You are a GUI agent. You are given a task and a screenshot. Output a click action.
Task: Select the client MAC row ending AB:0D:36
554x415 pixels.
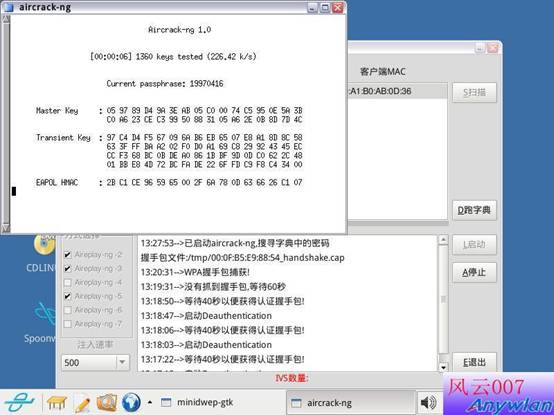pos(397,91)
